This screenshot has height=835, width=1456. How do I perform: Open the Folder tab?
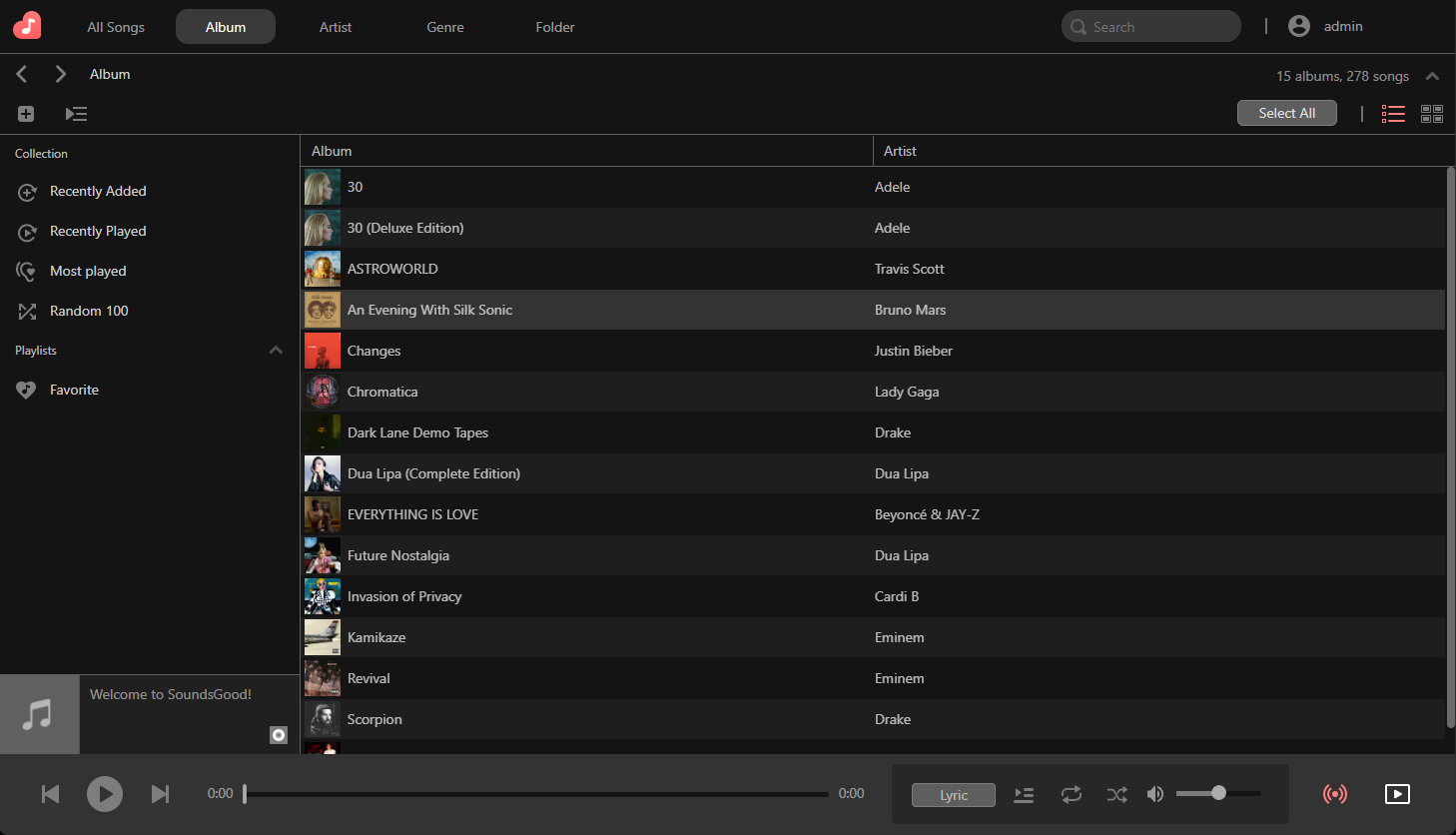coord(555,27)
